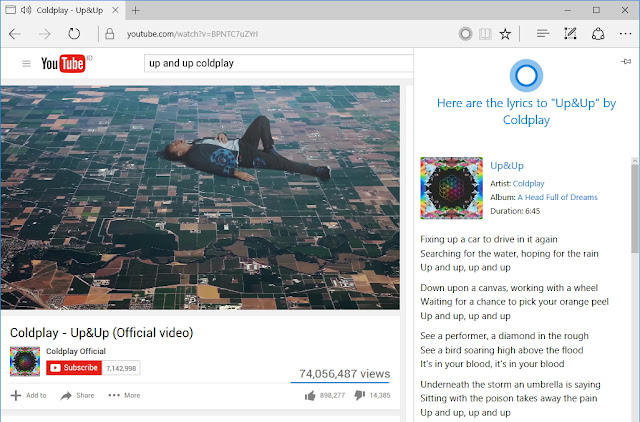Click lyric line 'Fixing up a car to drive in it again'

click(489, 239)
